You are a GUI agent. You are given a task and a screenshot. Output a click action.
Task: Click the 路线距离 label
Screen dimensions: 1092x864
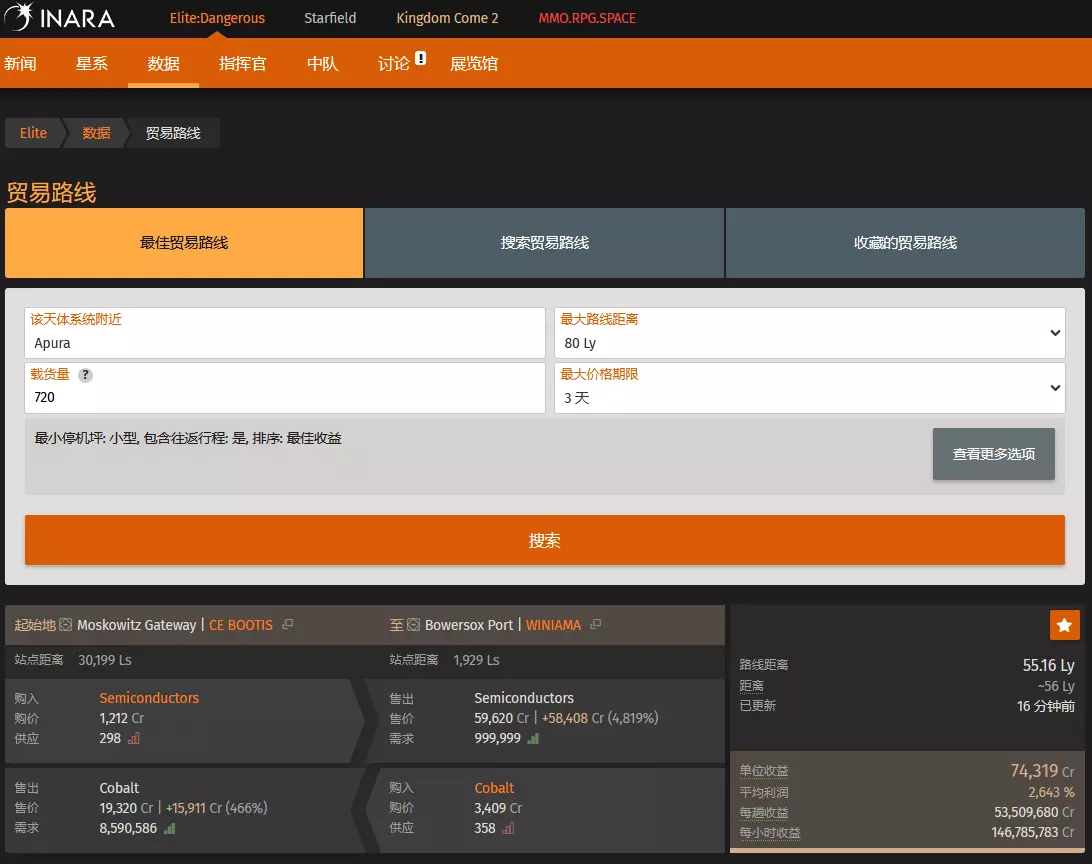[x=764, y=665]
